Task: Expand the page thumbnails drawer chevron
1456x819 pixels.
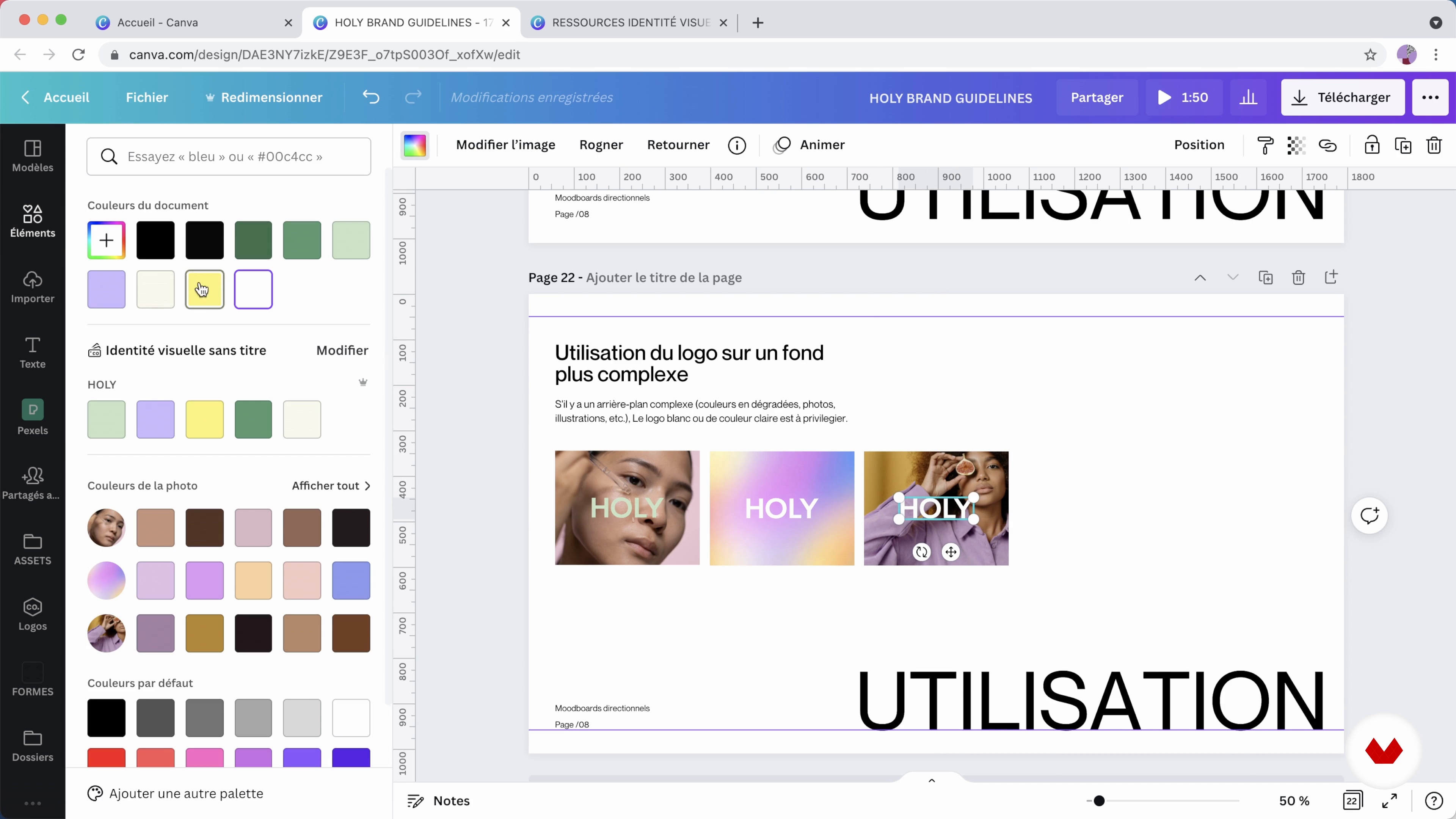Action: 932,781
